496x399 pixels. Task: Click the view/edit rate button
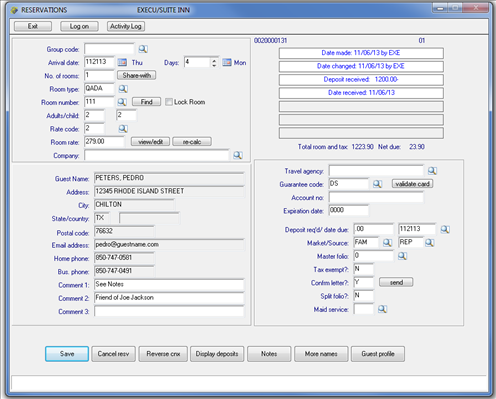pos(150,142)
